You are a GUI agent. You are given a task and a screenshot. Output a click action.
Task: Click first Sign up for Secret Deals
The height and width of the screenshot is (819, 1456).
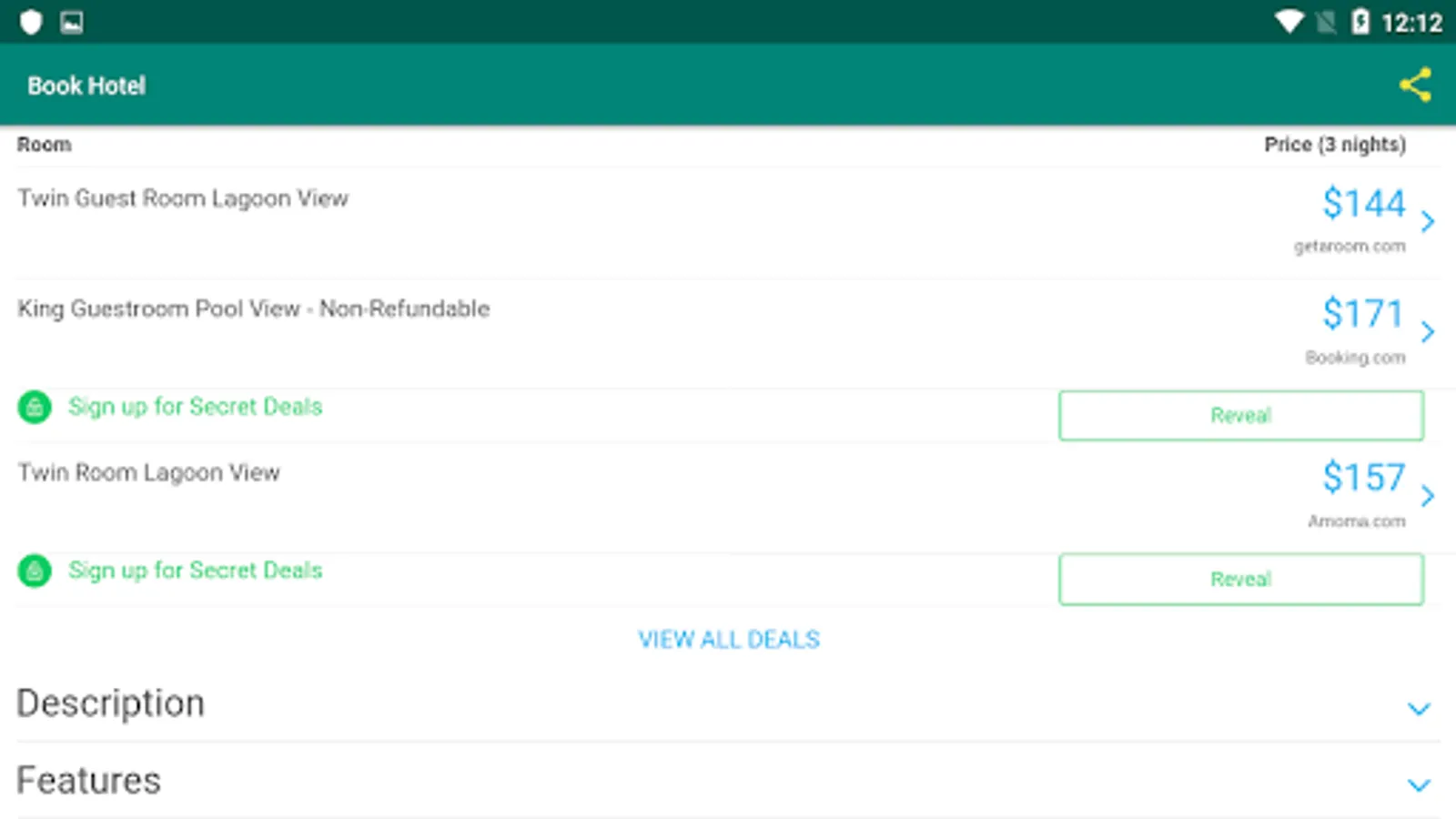[195, 407]
